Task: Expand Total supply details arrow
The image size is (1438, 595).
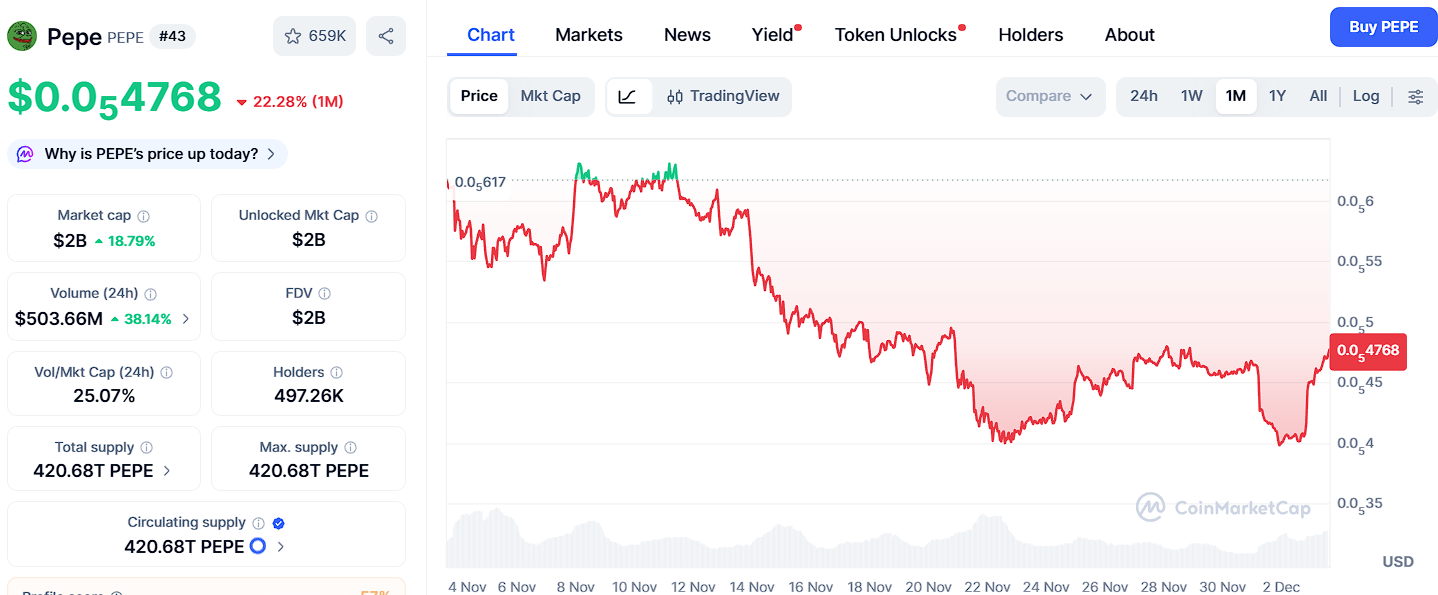Action: 167,471
